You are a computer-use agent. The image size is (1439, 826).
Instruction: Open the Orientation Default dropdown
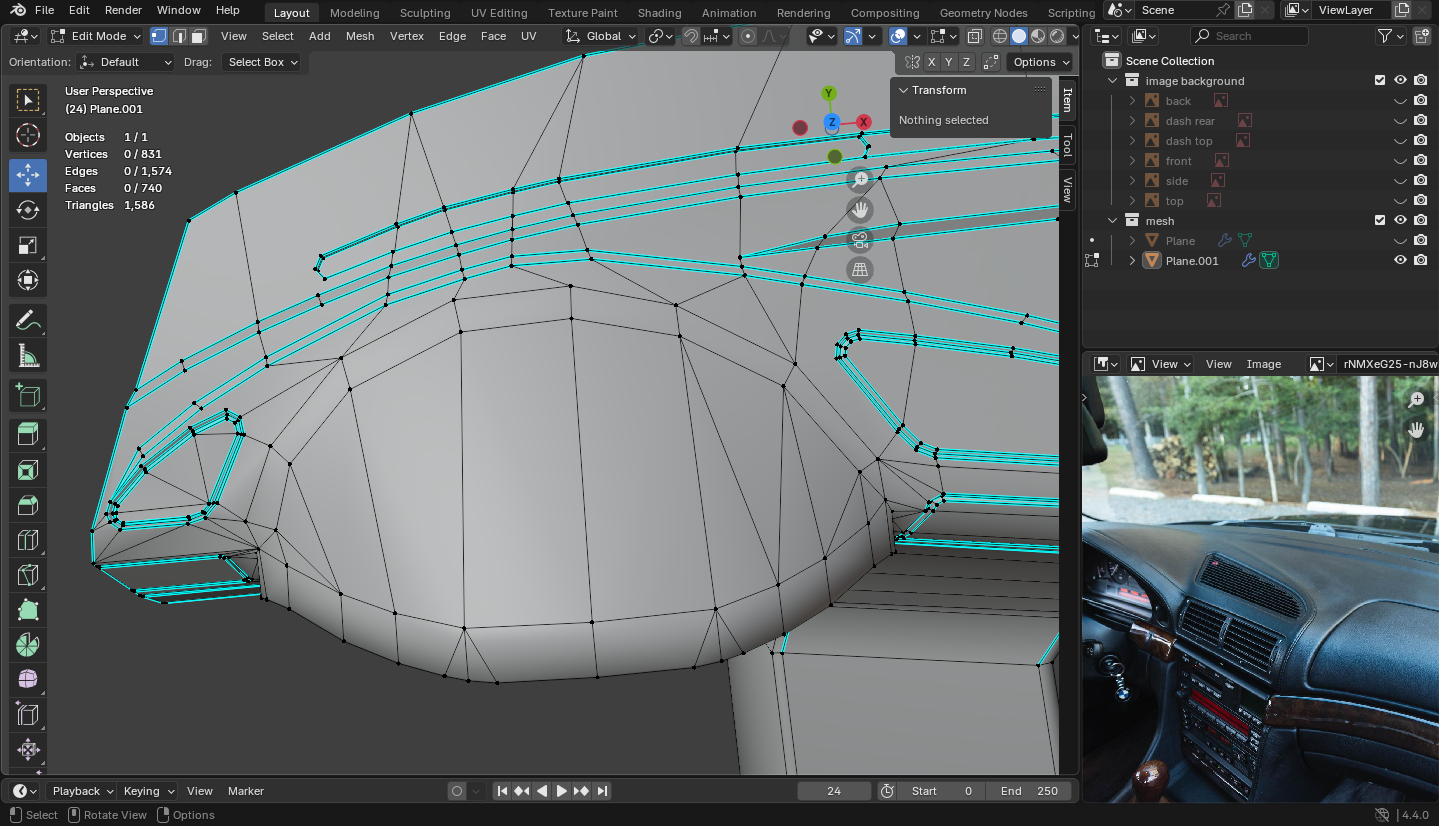126,62
